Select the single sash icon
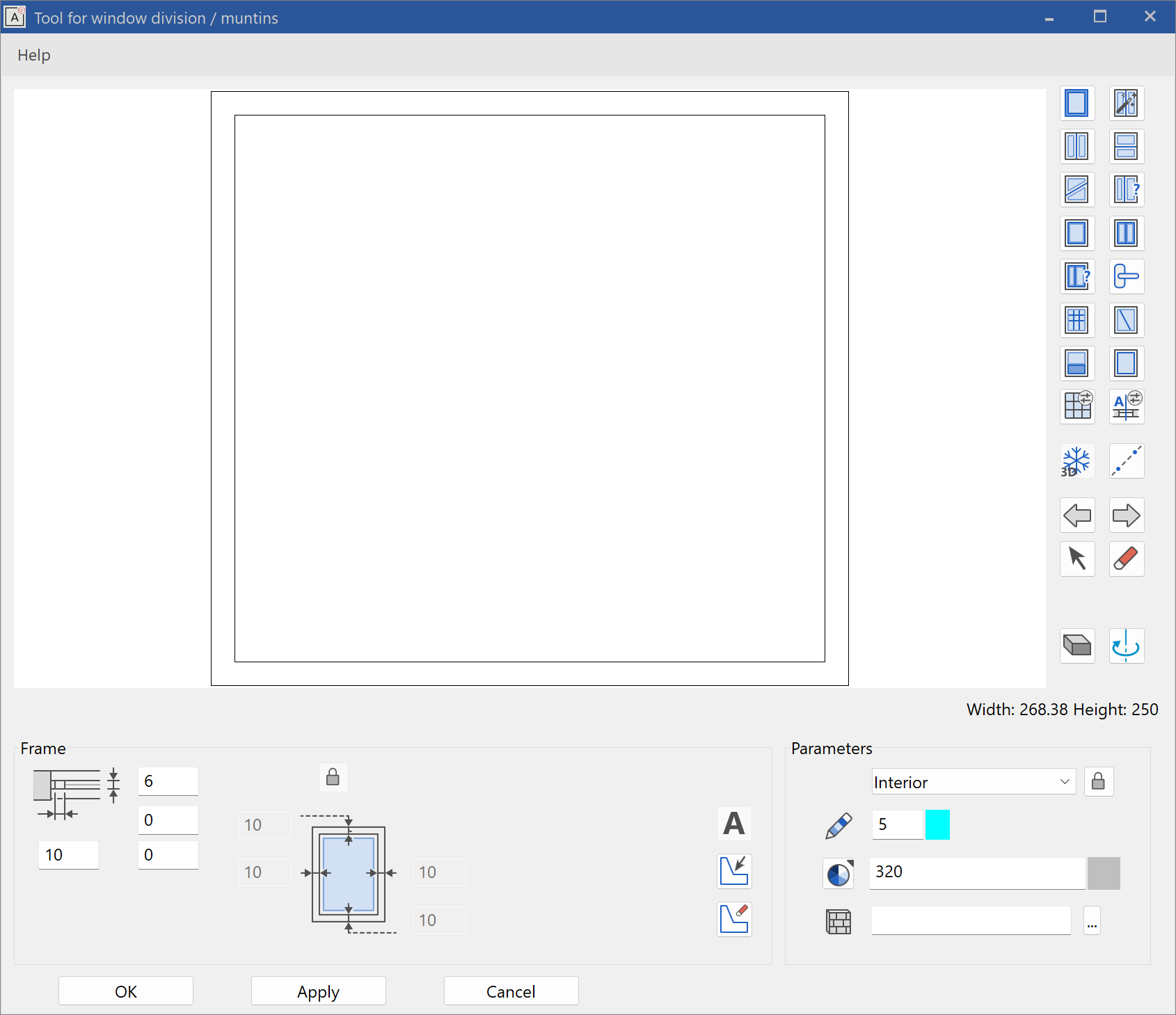This screenshot has height=1015, width=1176. click(x=1077, y=233)
